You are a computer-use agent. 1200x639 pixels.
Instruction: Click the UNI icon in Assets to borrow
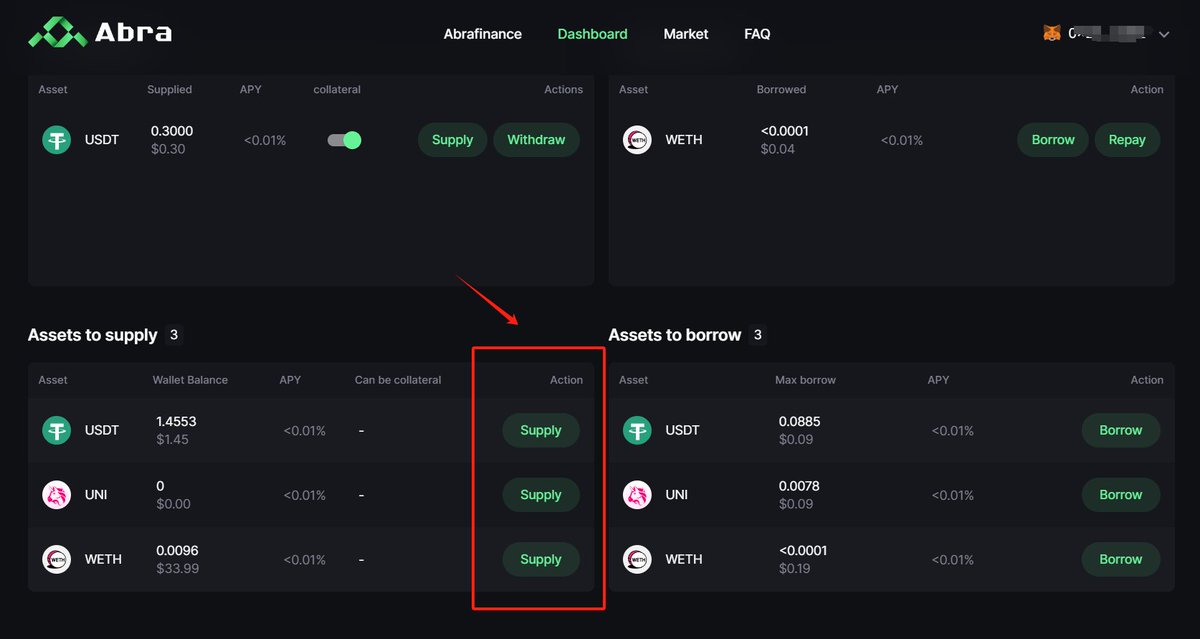point(637,495)
